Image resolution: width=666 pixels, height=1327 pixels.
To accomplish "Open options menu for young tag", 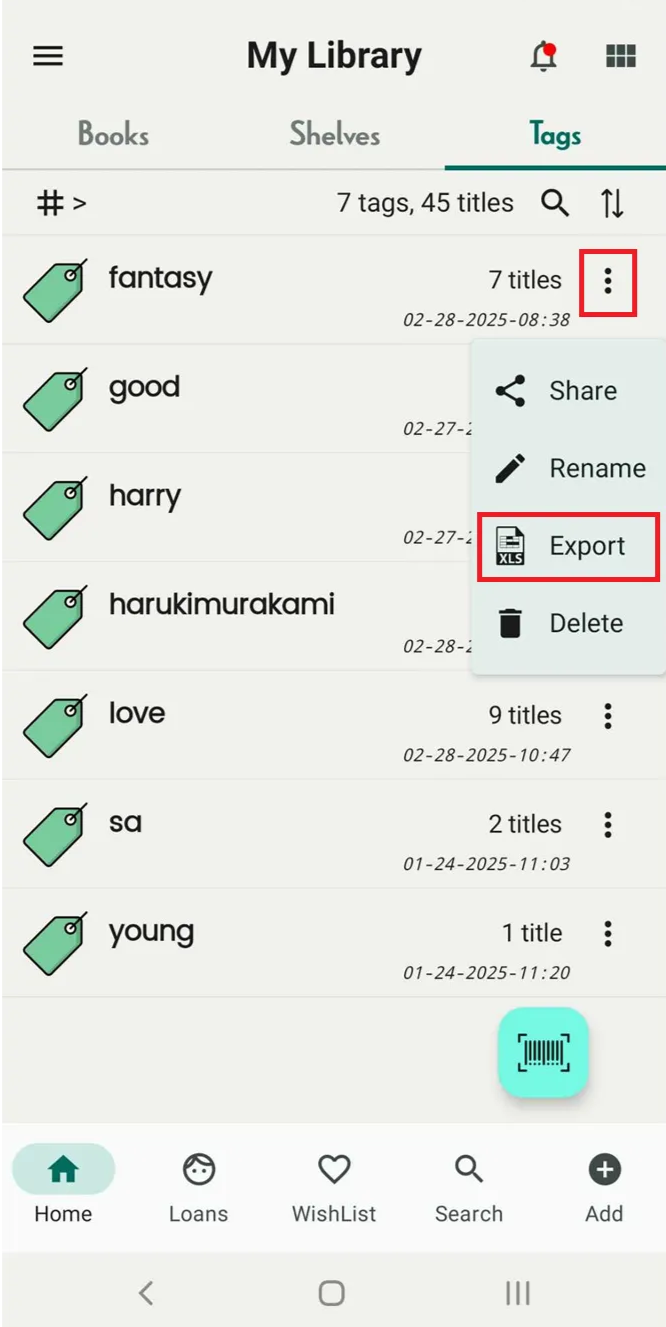I will 607,934.
